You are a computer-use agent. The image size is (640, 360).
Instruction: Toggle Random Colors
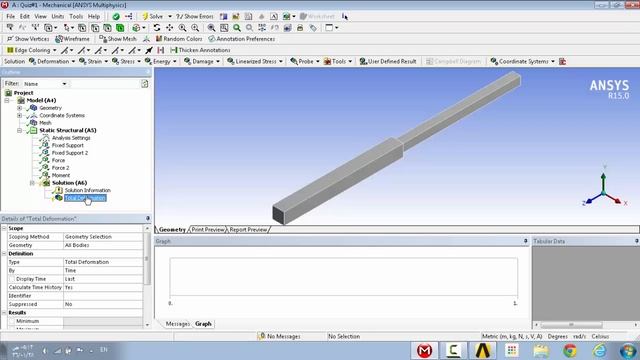coord(179,39)
